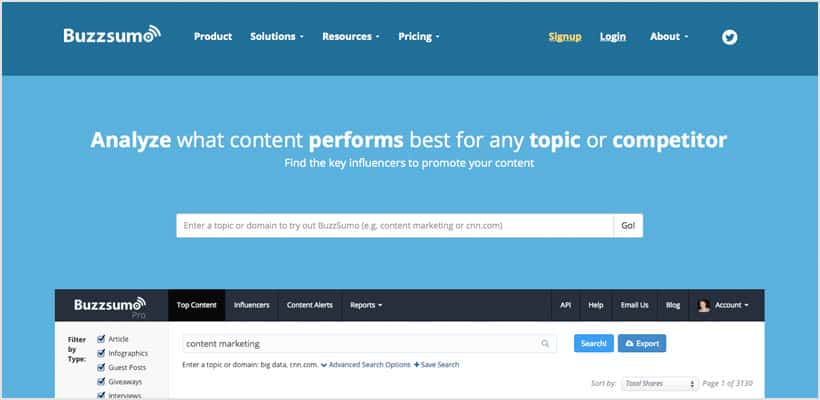Click the Buzzsumo logo in header
Screen dimensions: 820x400
click(x=112, y=35)
